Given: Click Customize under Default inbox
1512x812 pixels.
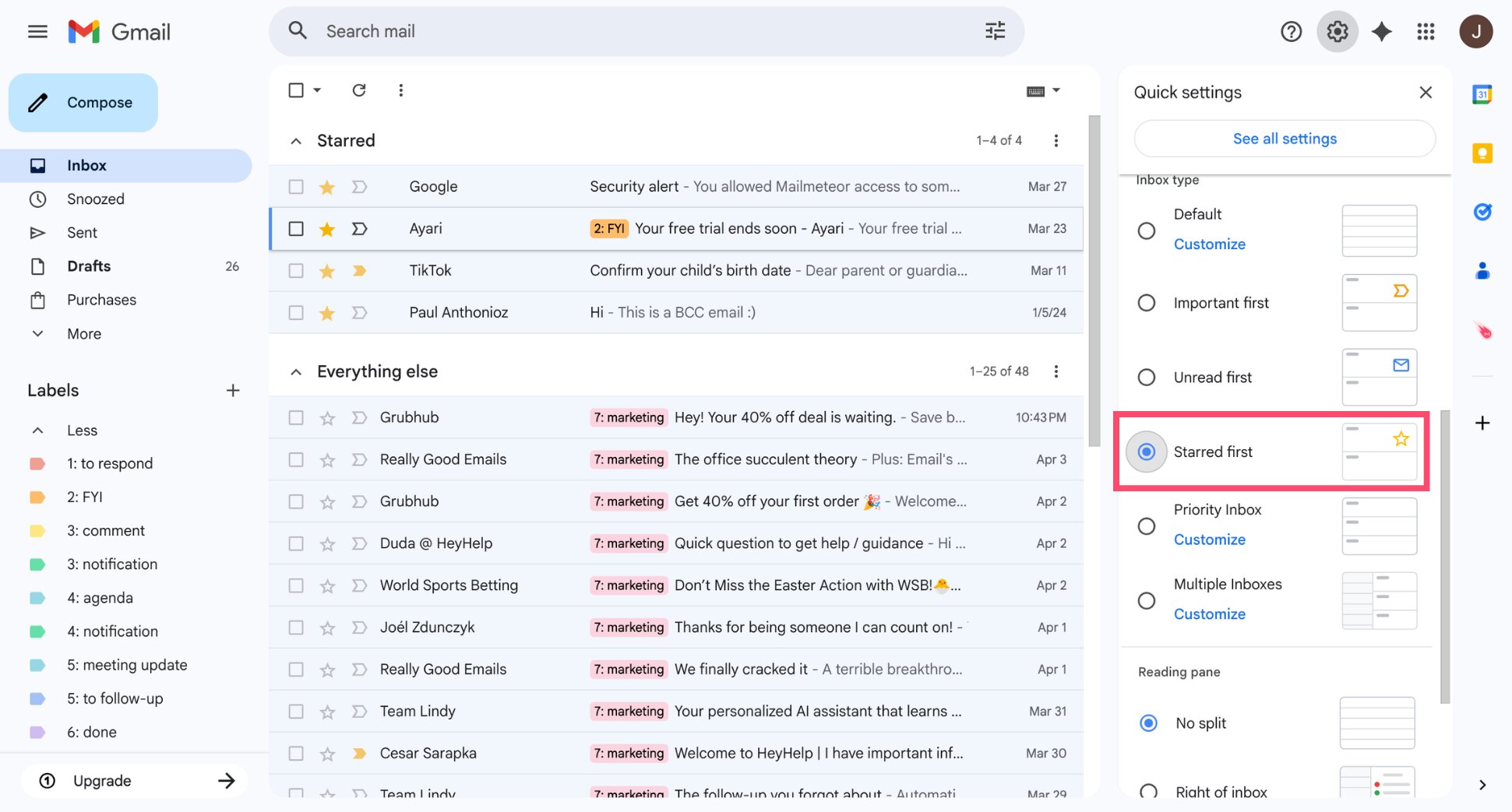Looking at the screenshot, I should pyautogui.click(x=1209, y=244).
